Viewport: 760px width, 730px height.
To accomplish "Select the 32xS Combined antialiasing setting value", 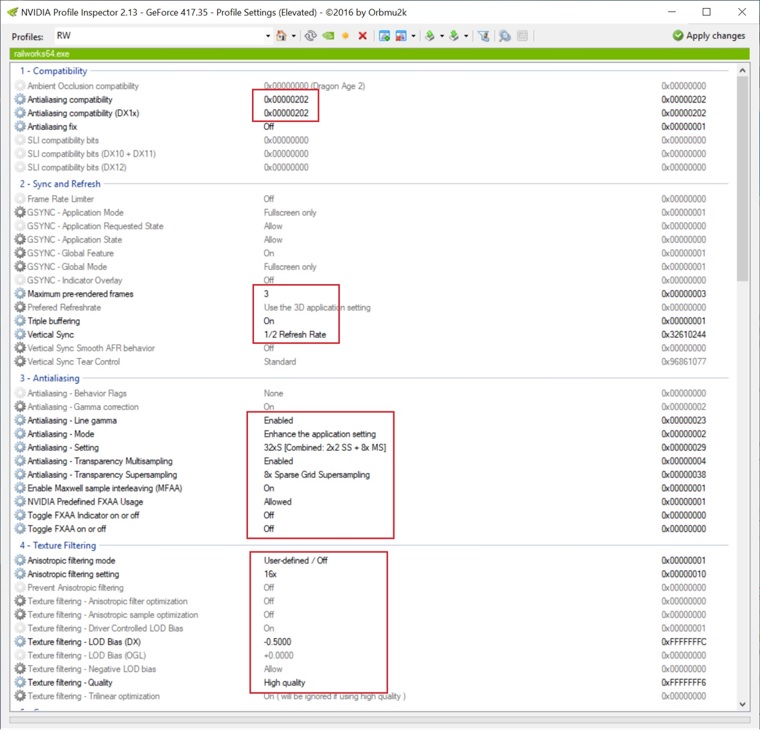I will pyautogui.click(x=325, y=447).
